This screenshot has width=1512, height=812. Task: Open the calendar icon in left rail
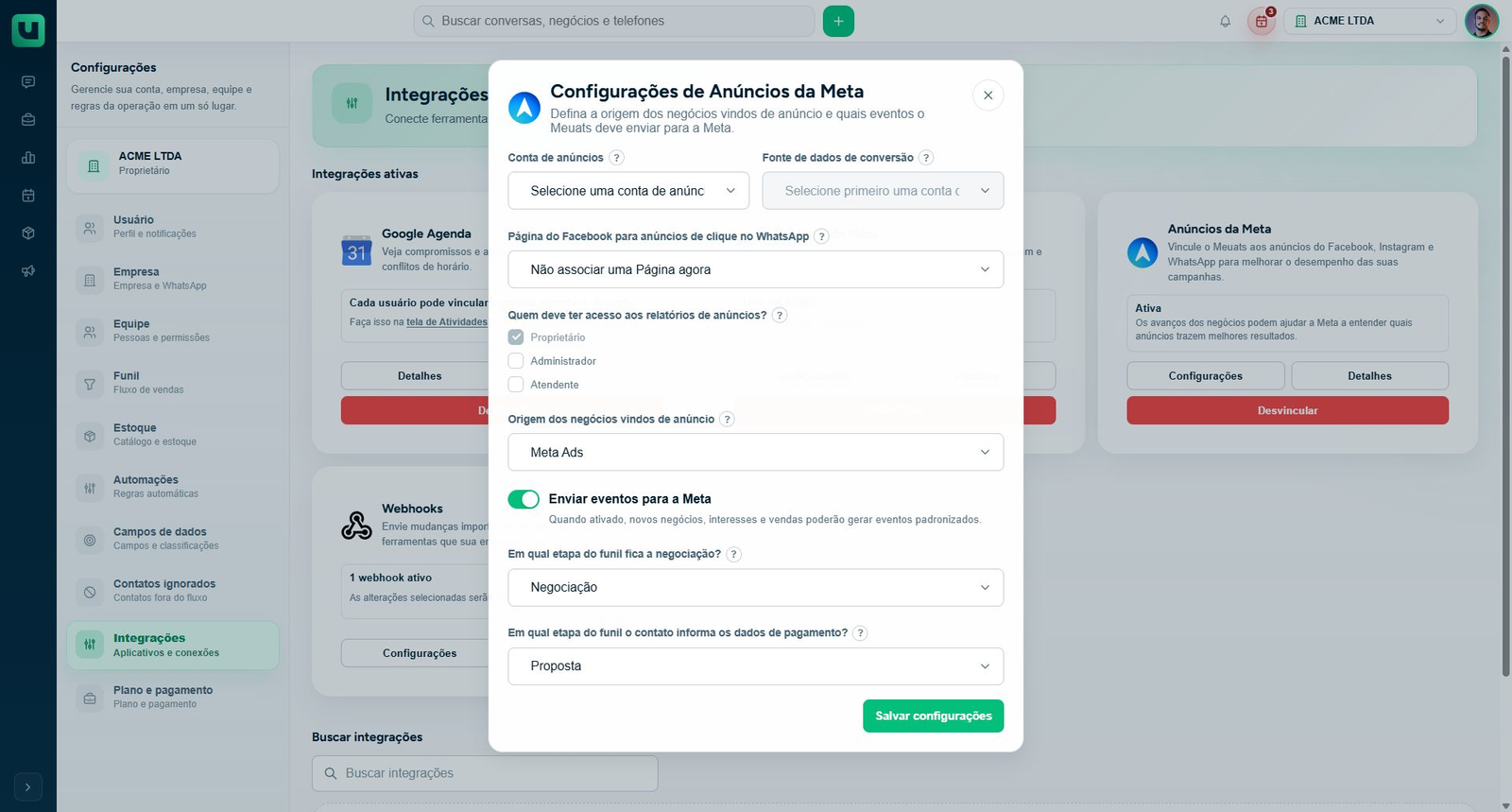point(28,196)
